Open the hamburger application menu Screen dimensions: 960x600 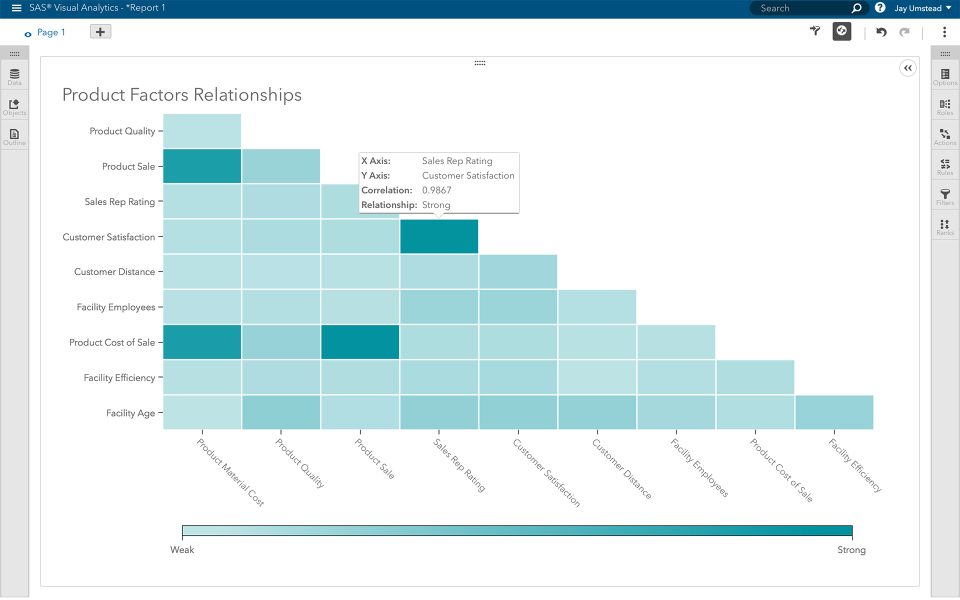[x=15, y=8]
